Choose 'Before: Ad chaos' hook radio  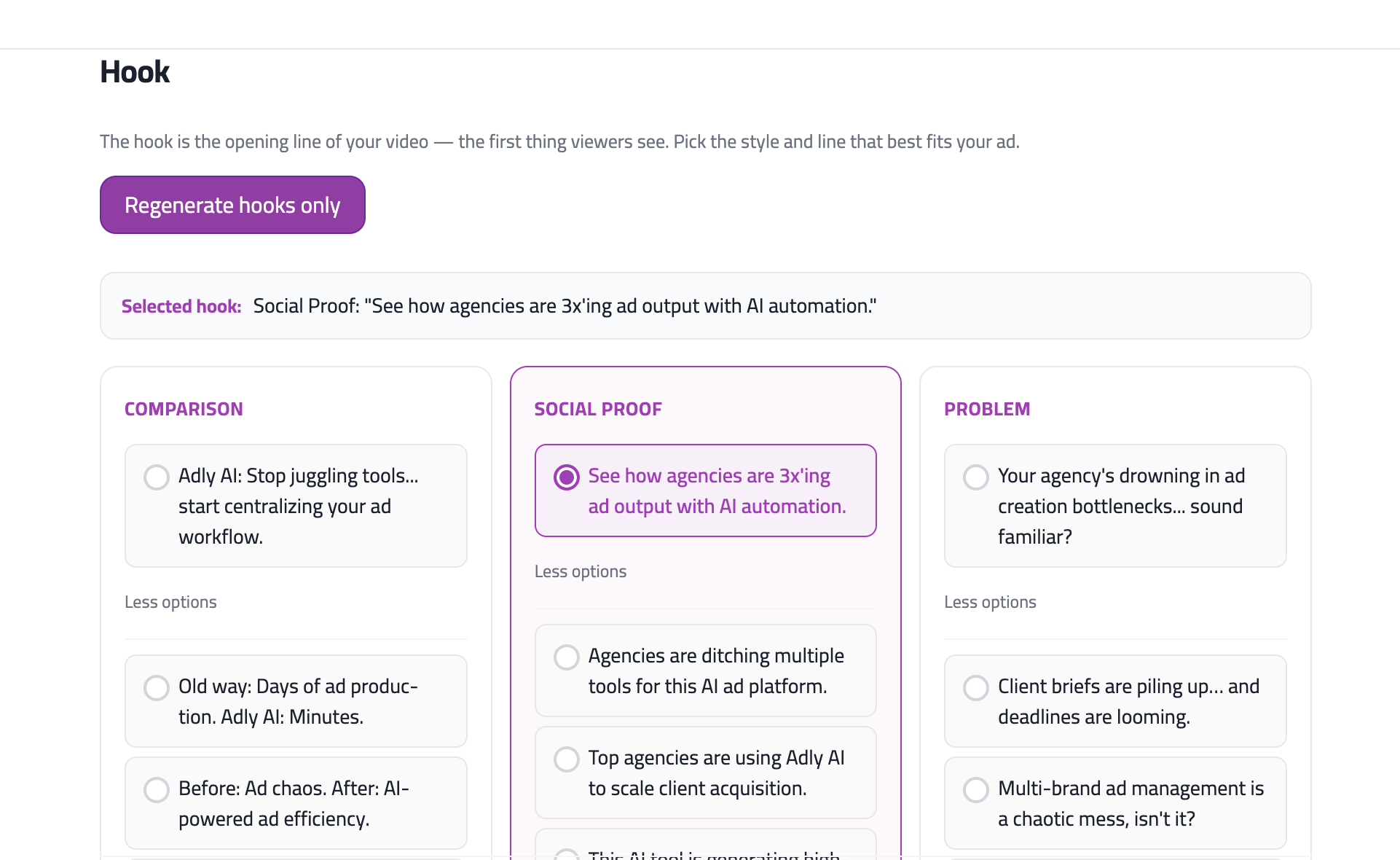tap(157, 789)
